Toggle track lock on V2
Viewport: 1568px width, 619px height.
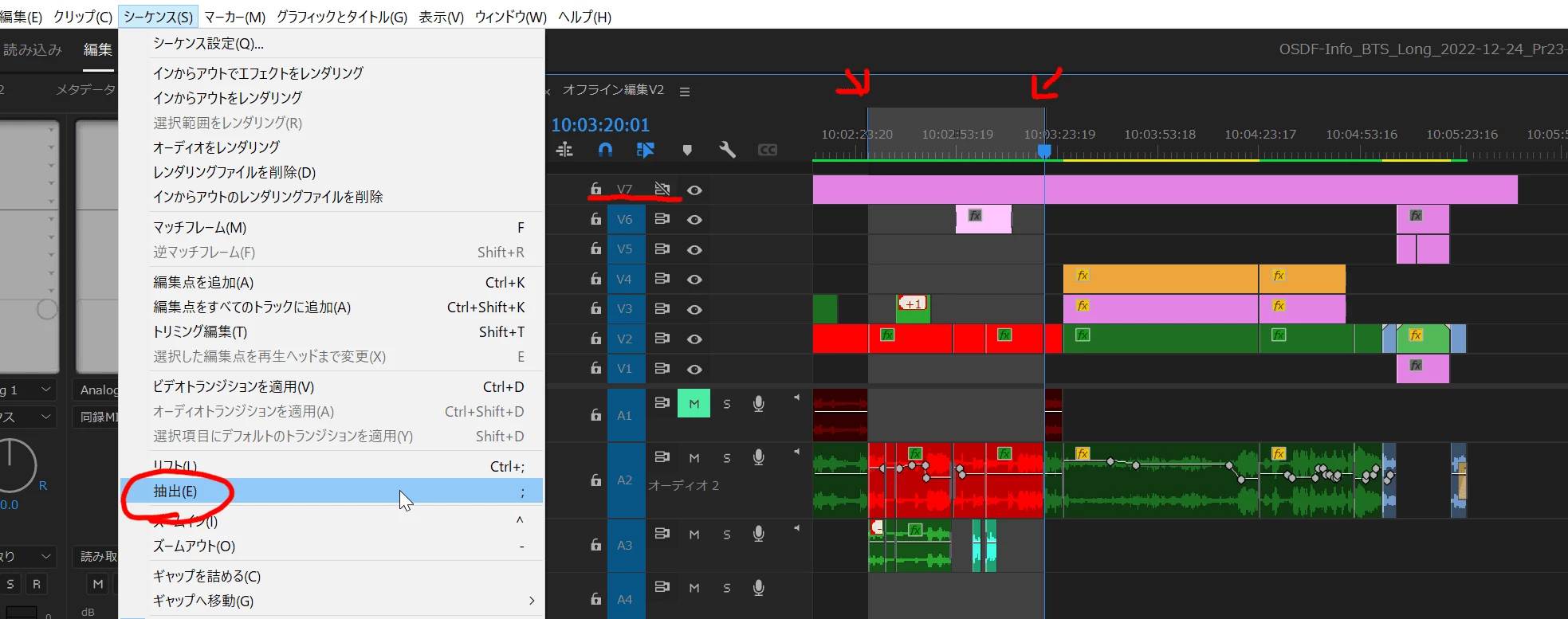[595, 339]
